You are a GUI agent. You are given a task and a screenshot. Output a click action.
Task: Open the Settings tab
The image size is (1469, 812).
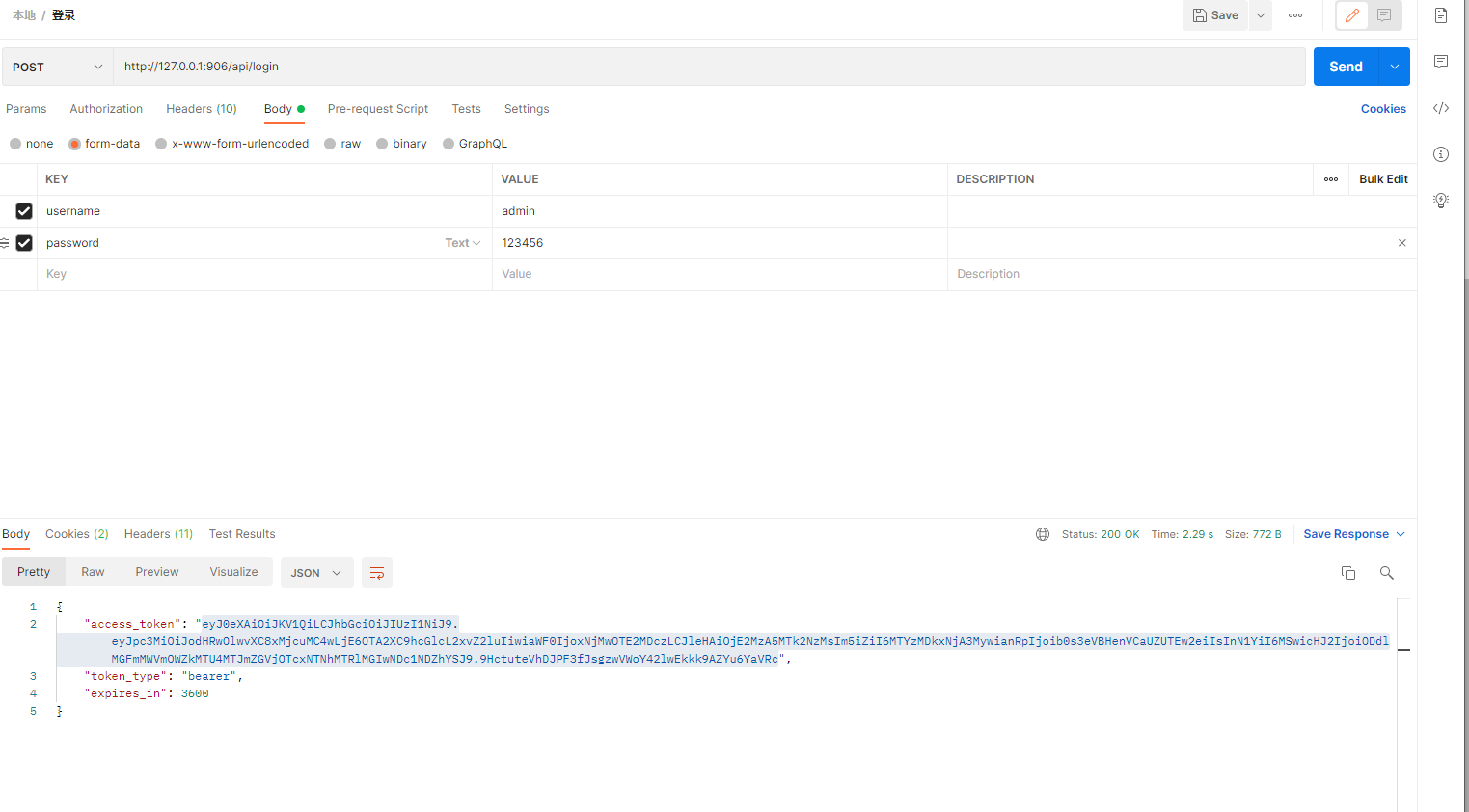tap(527, 109)
